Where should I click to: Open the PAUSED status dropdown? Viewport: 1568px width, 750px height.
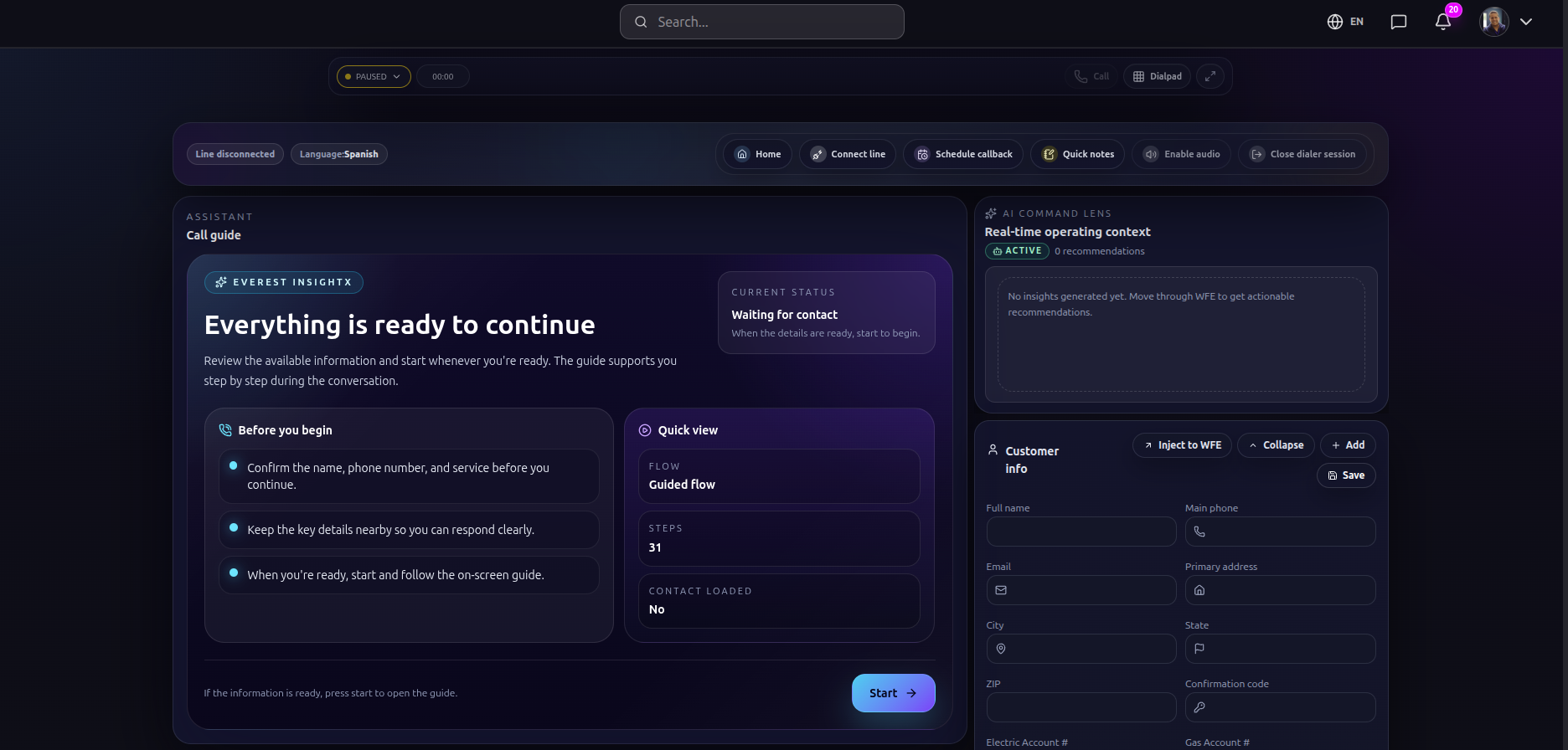click(374, 76)
